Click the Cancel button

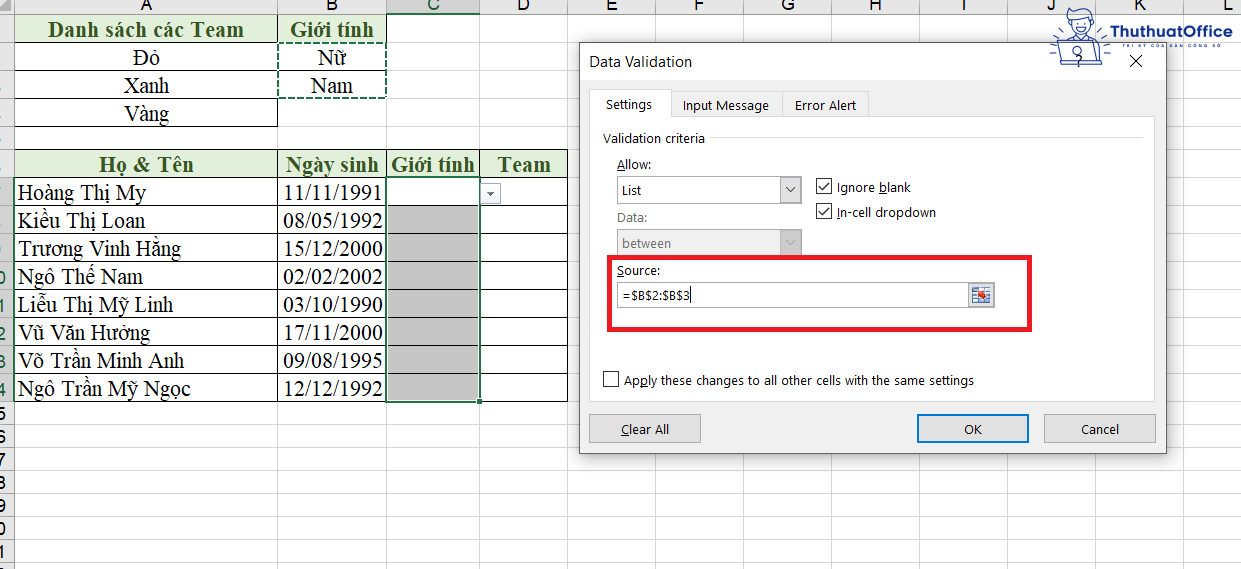1100,429
